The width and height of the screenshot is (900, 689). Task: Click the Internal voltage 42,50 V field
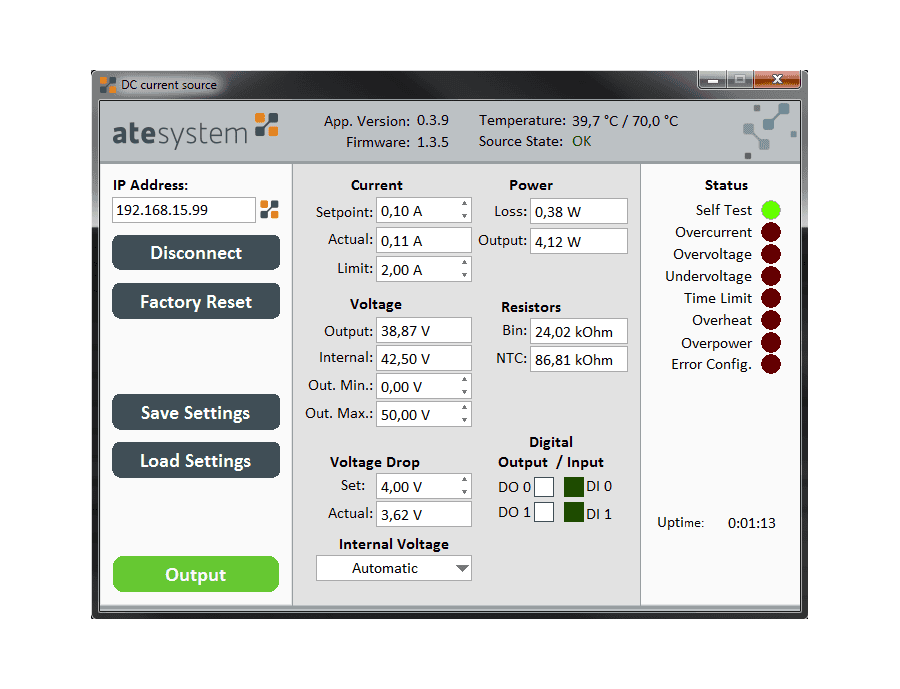(424, 358)
